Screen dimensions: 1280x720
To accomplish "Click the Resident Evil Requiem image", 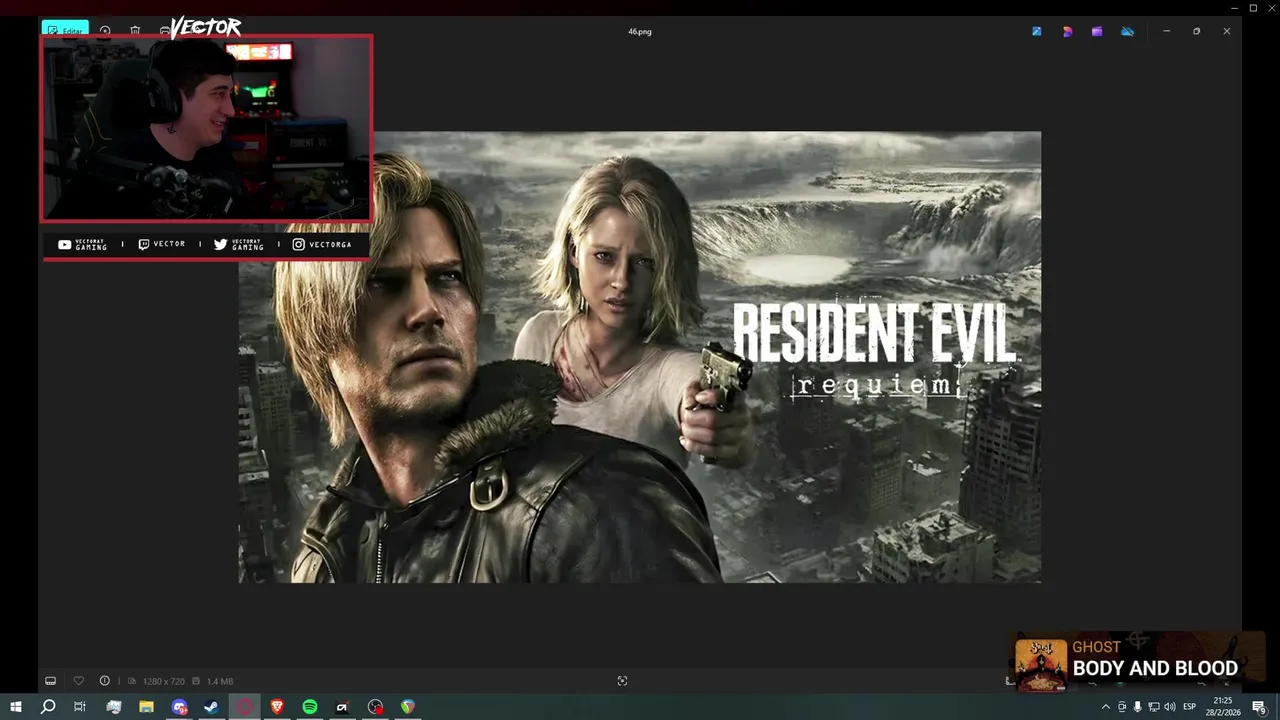I will pyautogui.click(x=640, y=357).
